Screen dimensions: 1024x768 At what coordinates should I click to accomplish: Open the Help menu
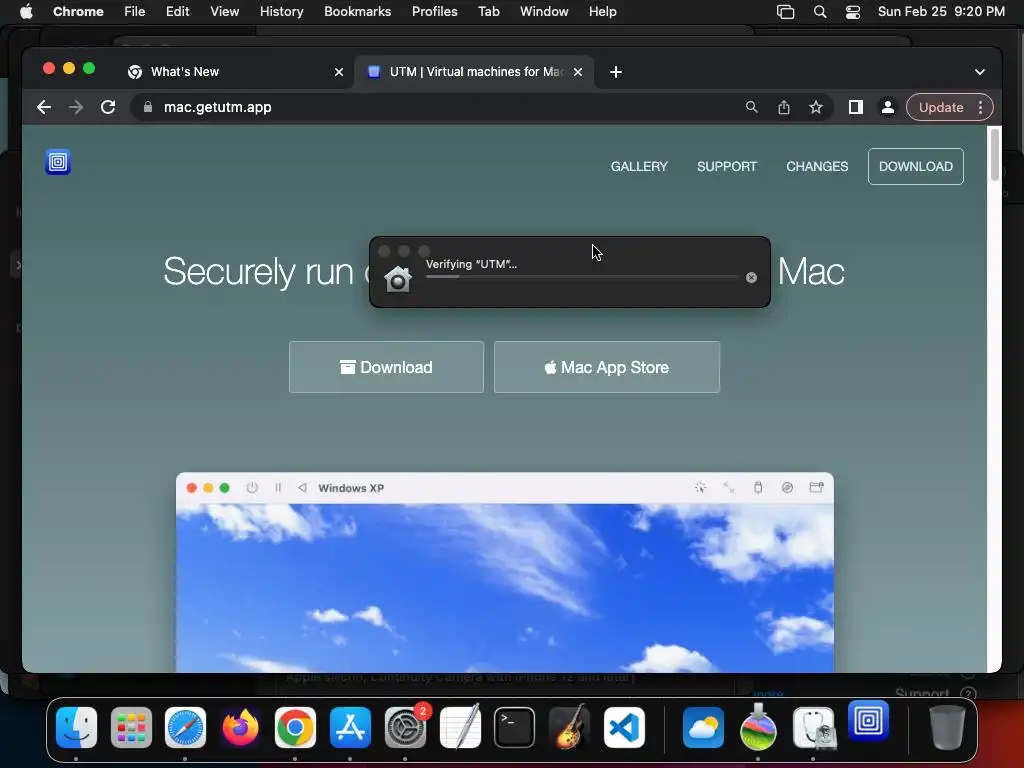602,12
